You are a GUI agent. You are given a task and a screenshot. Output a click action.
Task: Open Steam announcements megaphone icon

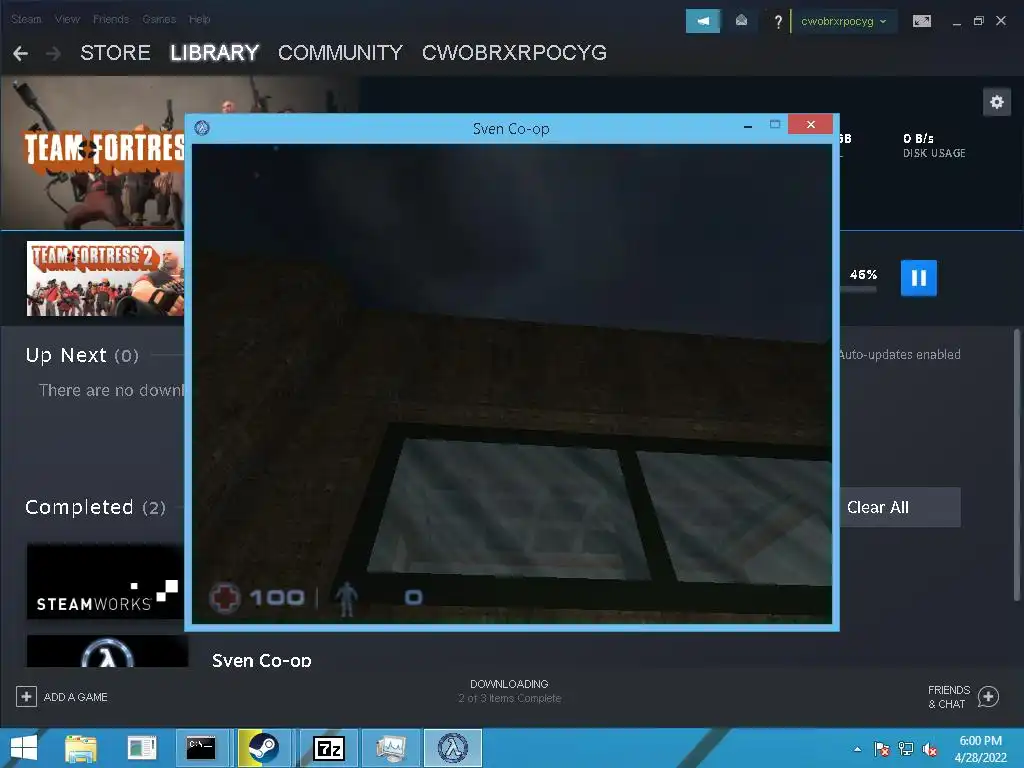(x=703, y=21)
